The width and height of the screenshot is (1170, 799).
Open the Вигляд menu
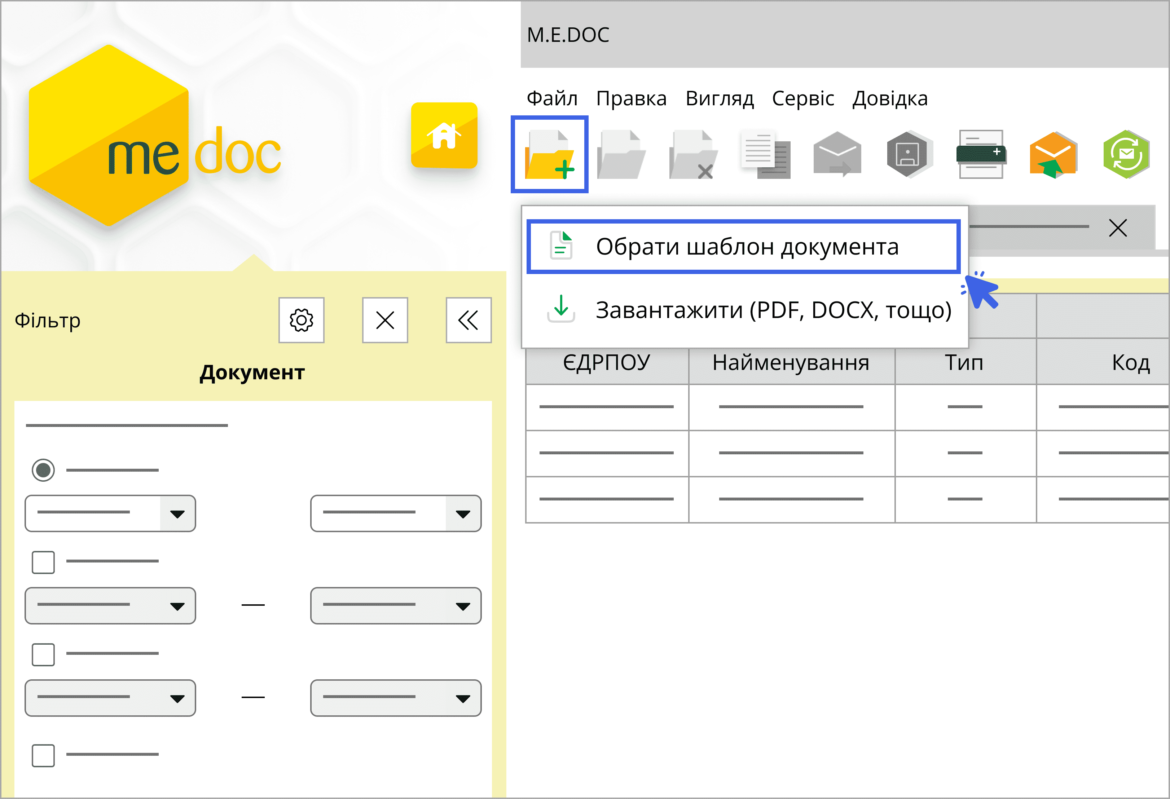tap(719, 98)
